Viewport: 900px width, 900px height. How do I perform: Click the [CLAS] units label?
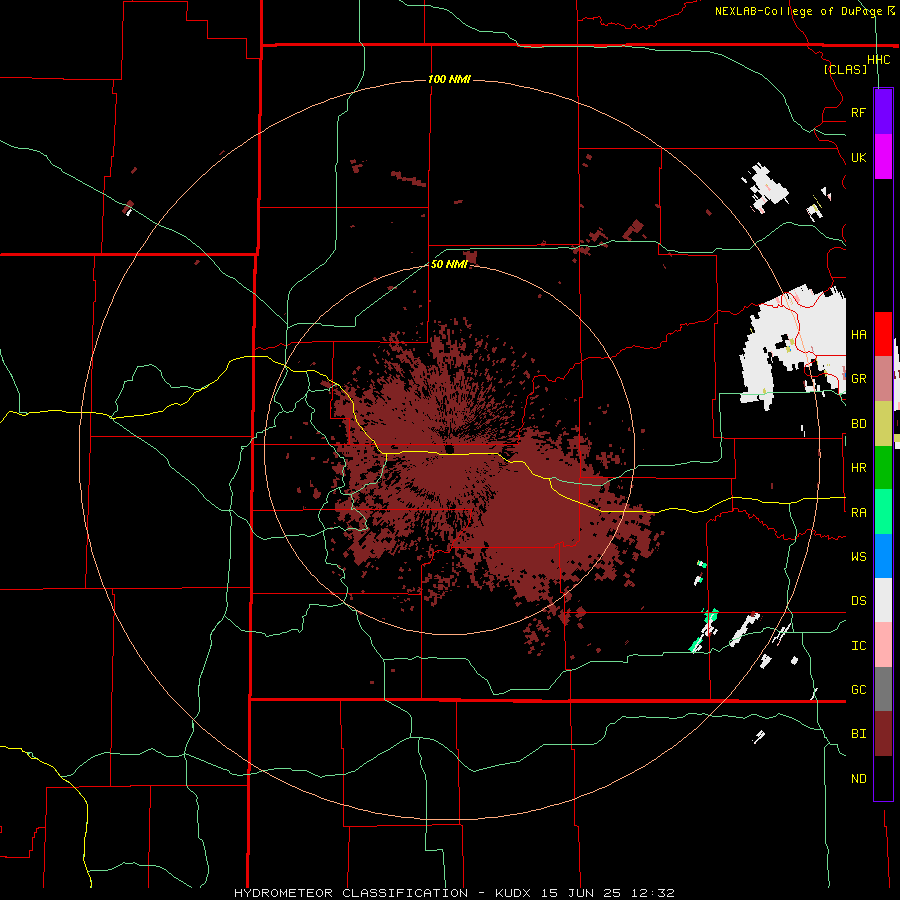point(845,69)
